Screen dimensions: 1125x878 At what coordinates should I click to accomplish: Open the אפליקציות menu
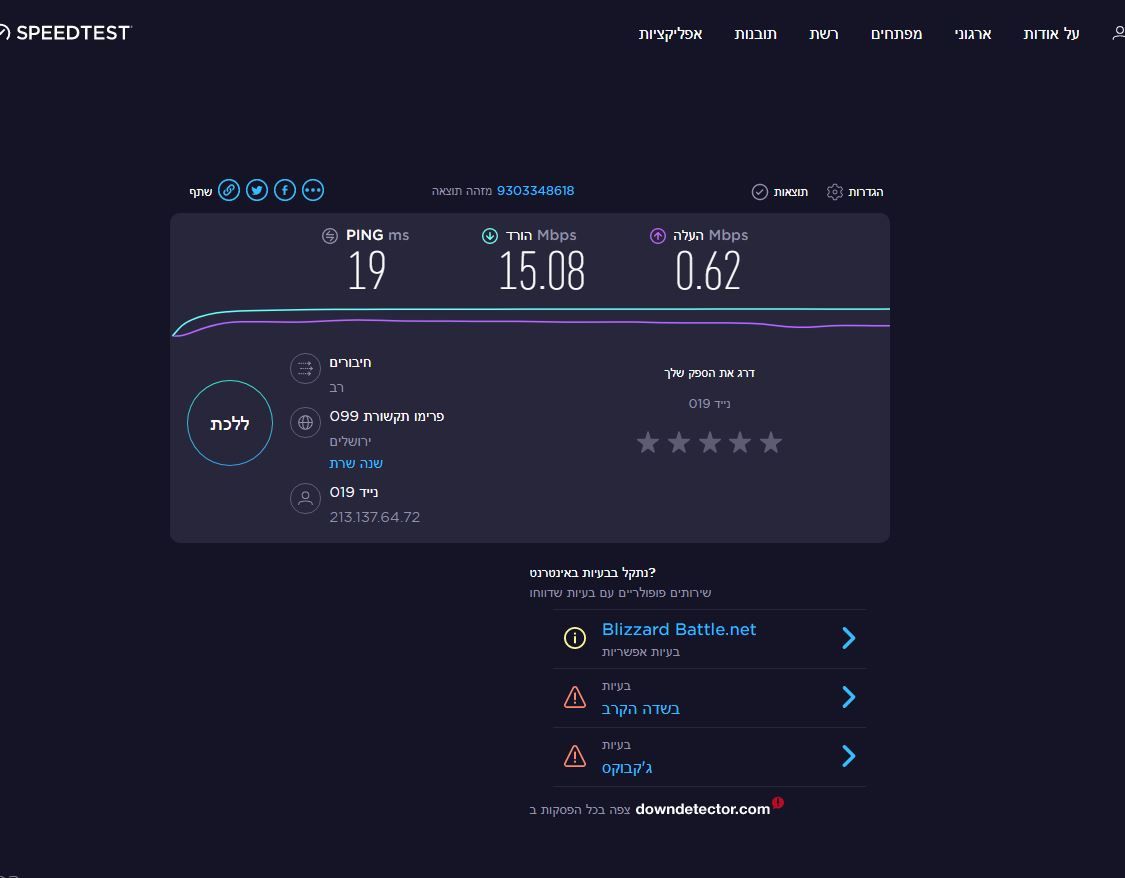[670, 34]
